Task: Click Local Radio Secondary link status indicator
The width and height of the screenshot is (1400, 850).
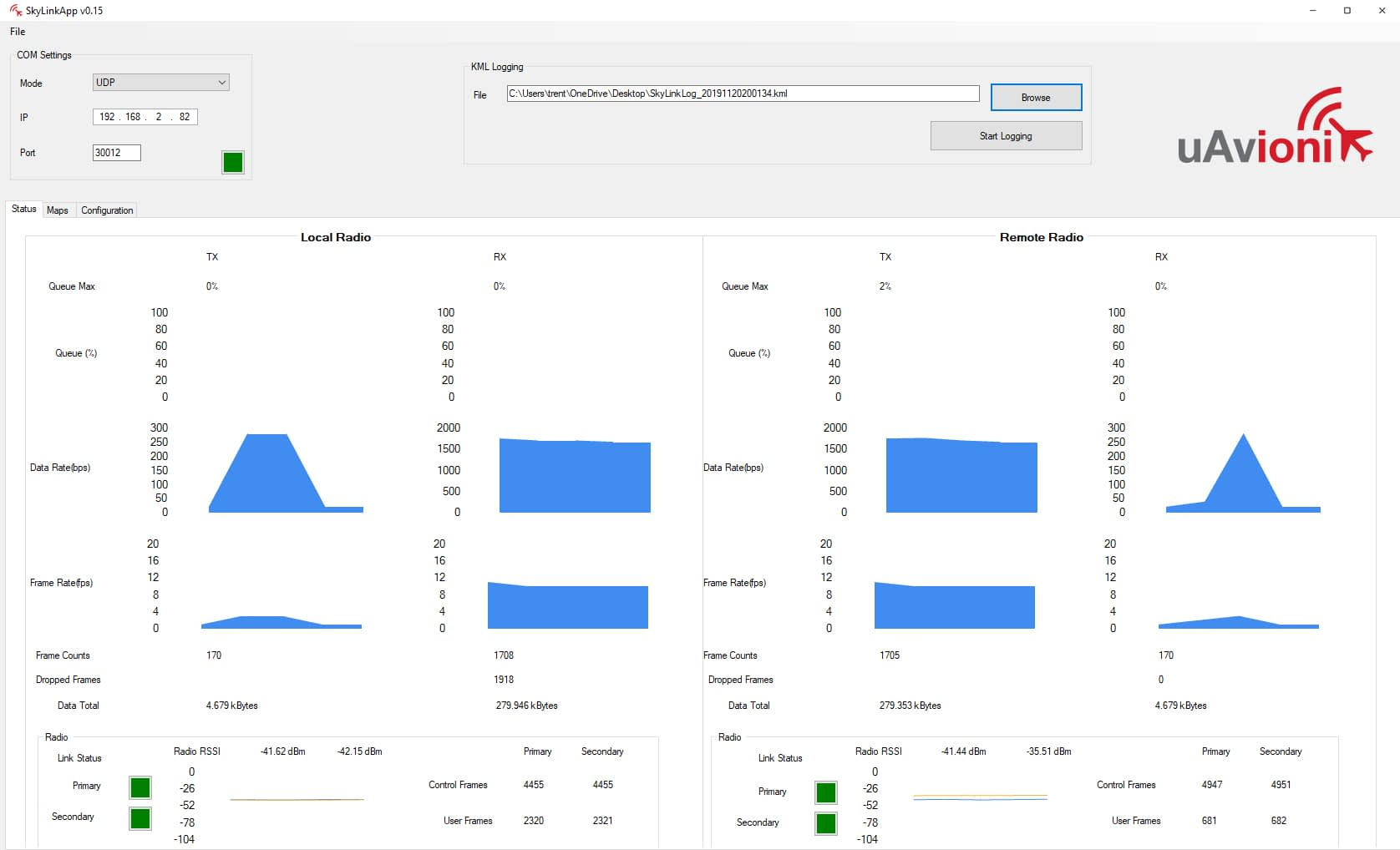Action: point(140,818)
